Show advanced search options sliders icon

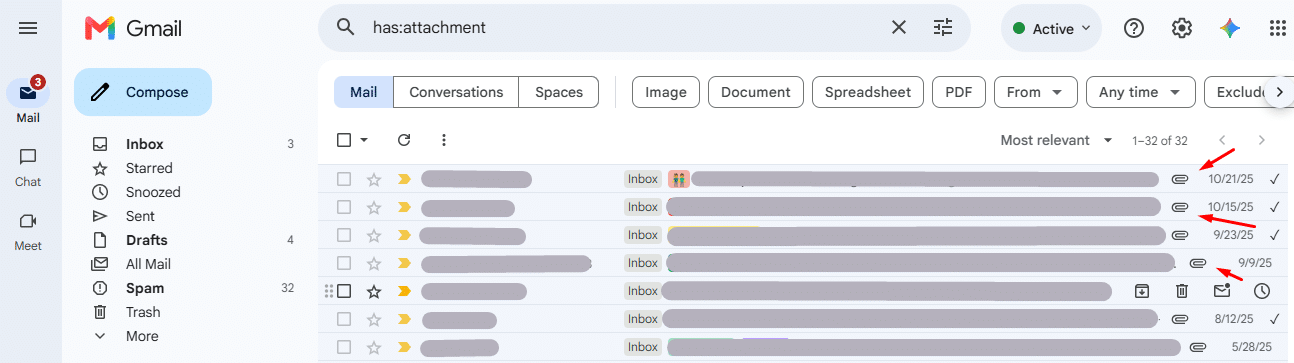click(x=943, y=28)
